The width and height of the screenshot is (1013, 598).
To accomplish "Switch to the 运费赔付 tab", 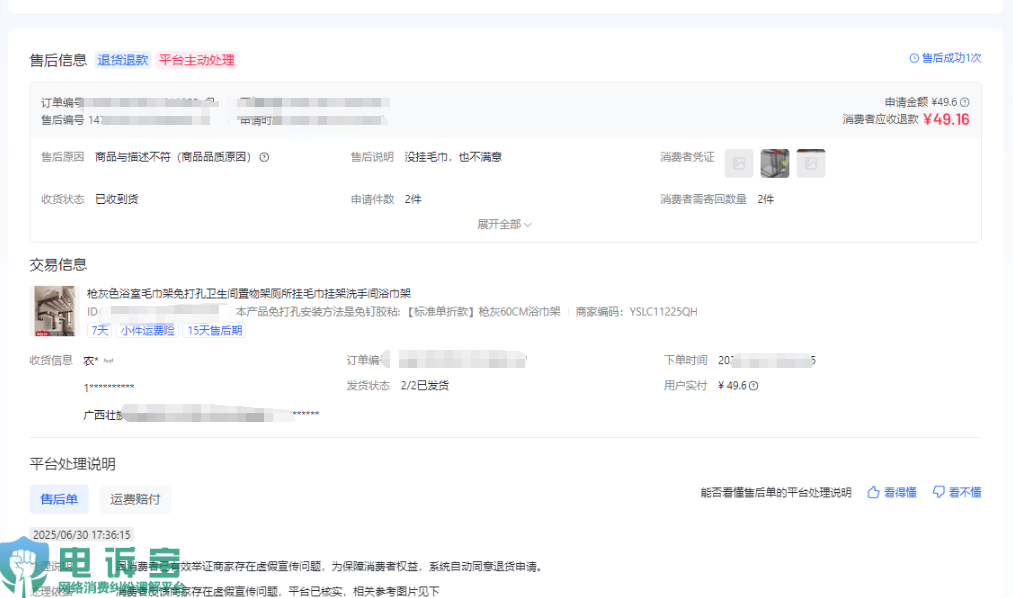I will [x=135, y=499].
